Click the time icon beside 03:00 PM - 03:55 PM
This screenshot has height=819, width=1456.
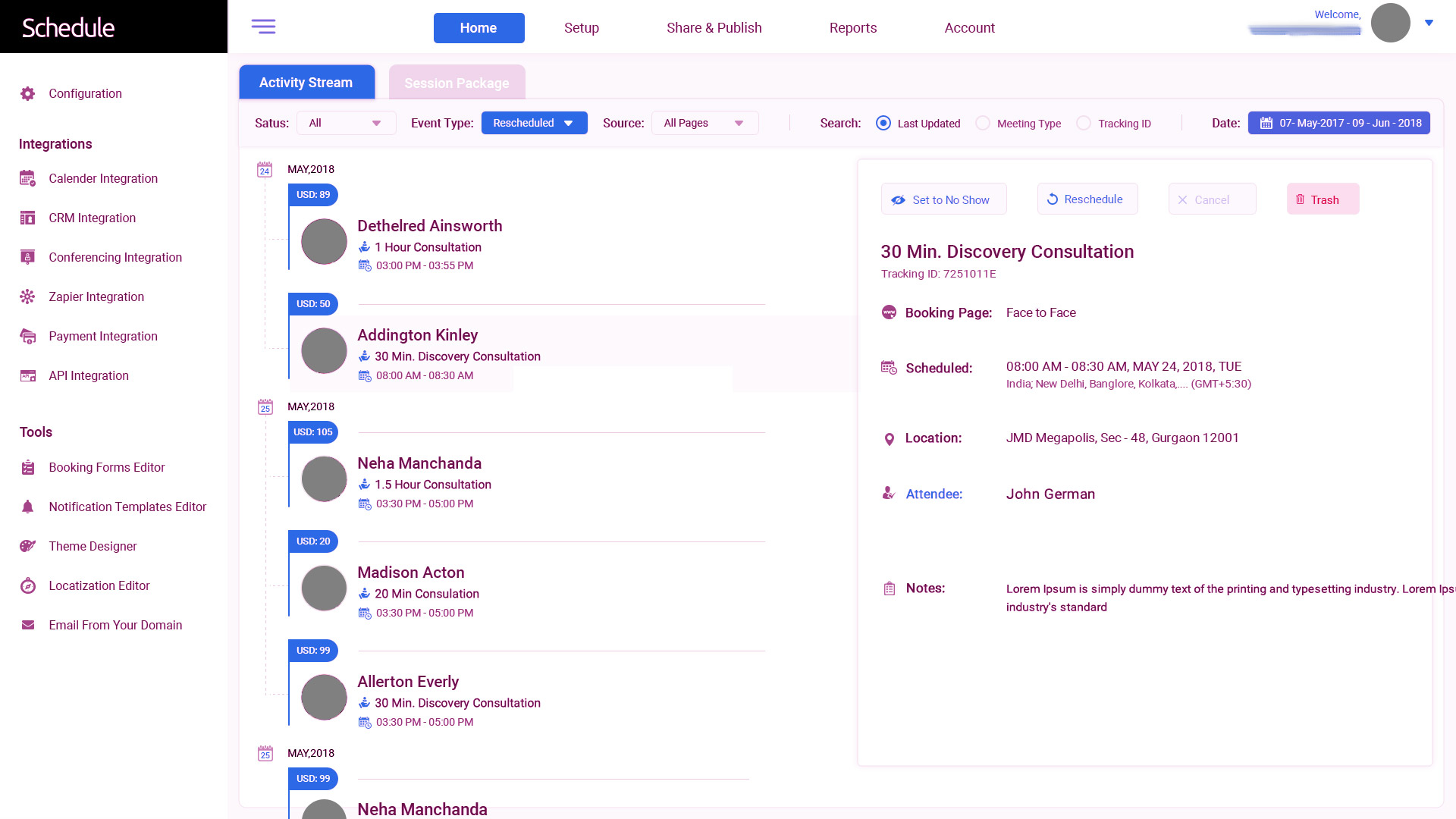[365, 266]
